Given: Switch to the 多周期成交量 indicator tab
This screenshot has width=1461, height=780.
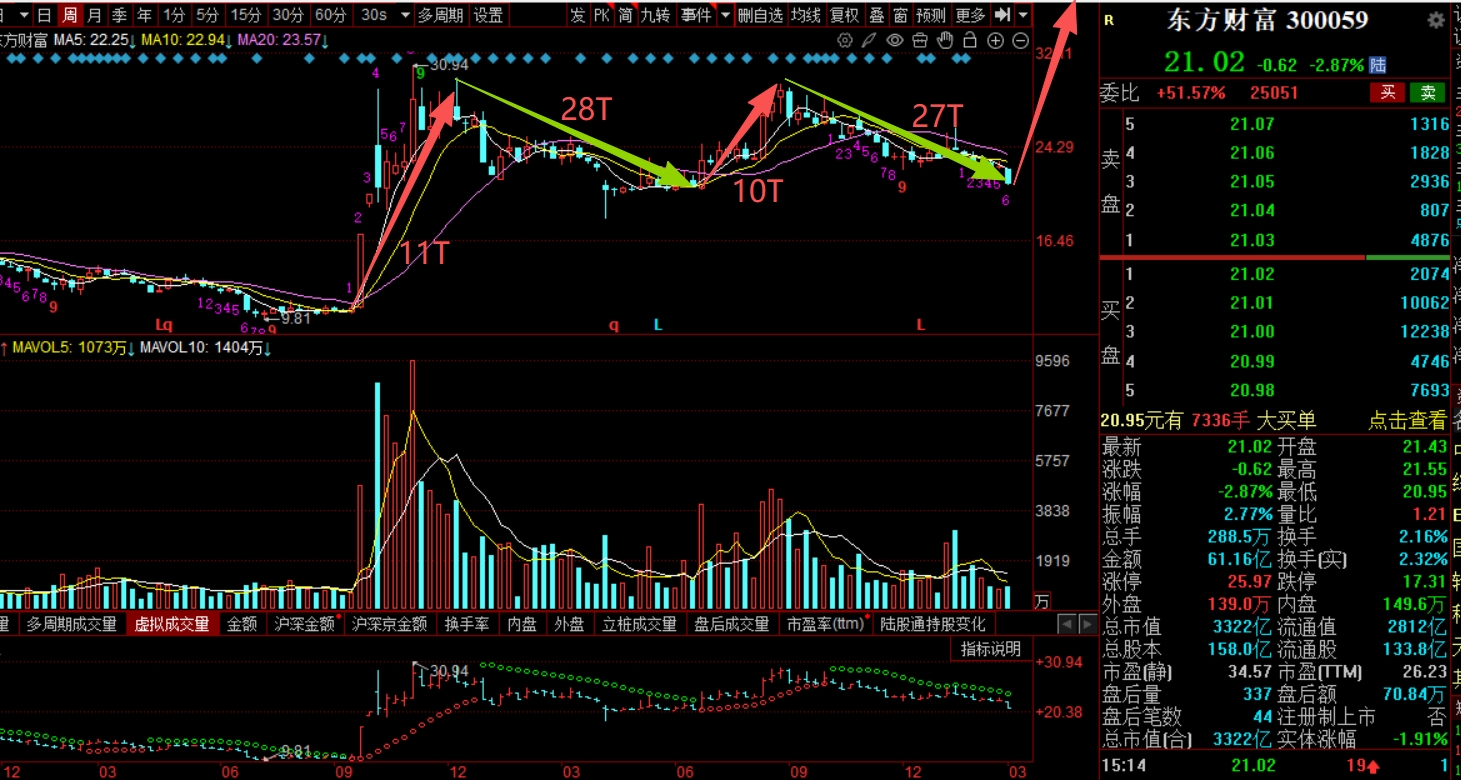Looking at the screenshot, I should (71, 624).
